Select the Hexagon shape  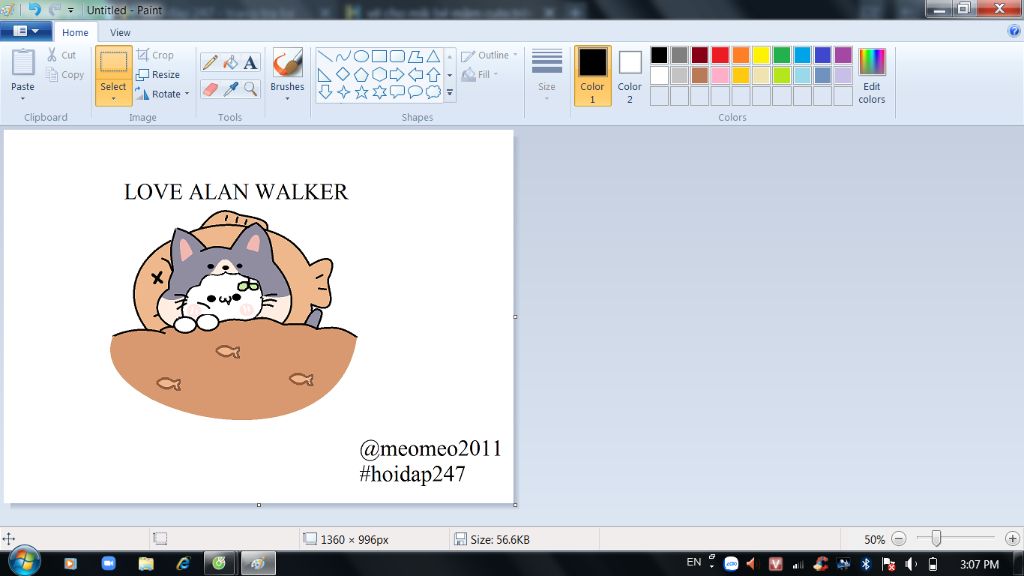click(x=379, y=75)
